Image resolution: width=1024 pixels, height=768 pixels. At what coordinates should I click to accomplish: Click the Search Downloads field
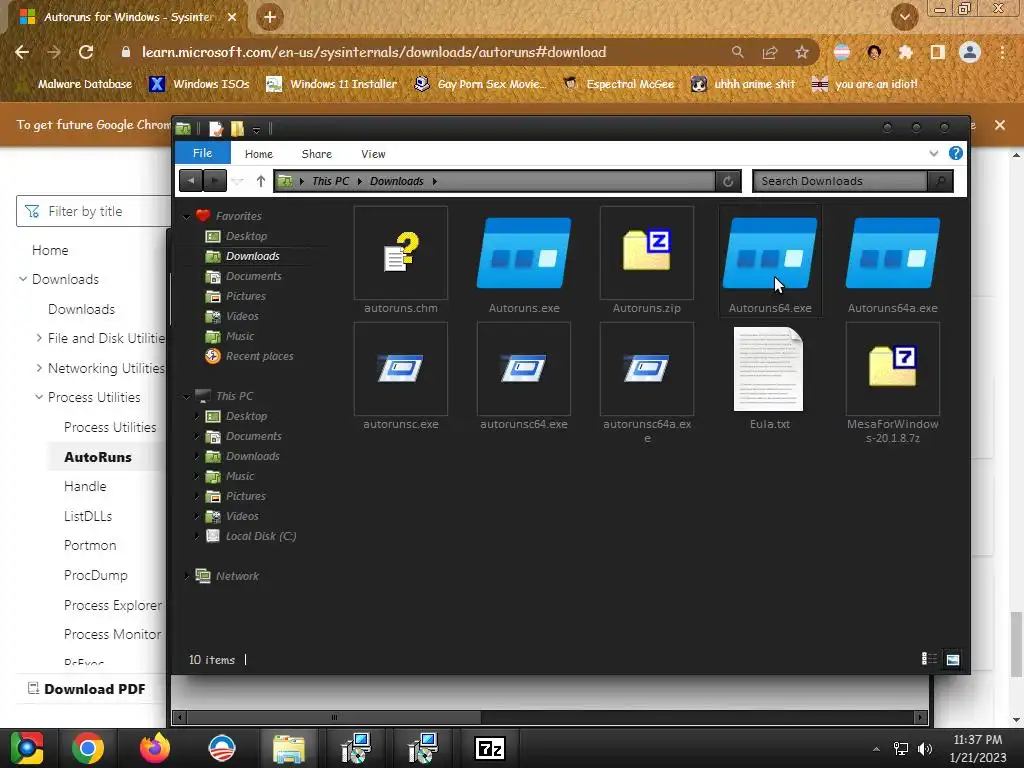840,181
